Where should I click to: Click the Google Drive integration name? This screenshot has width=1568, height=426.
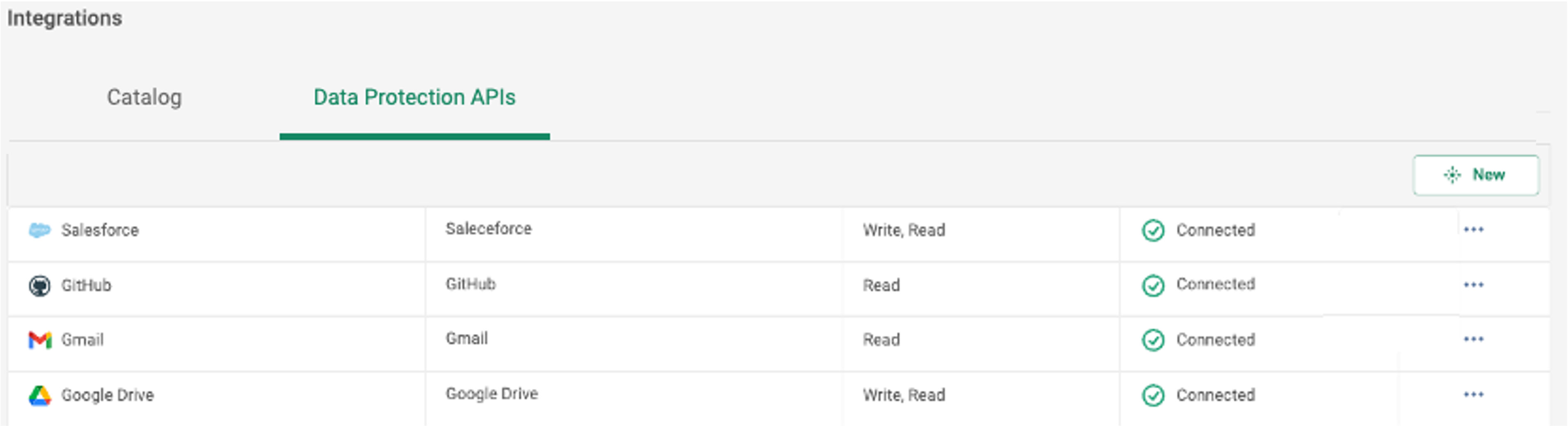[107, 395]
